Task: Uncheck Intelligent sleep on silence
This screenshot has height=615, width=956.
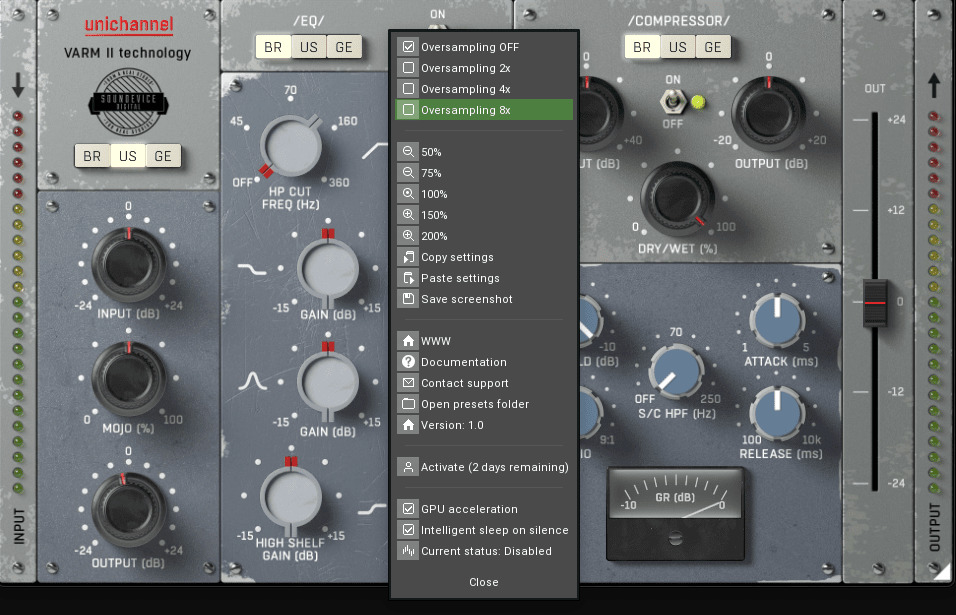Action: pos(407,530)
